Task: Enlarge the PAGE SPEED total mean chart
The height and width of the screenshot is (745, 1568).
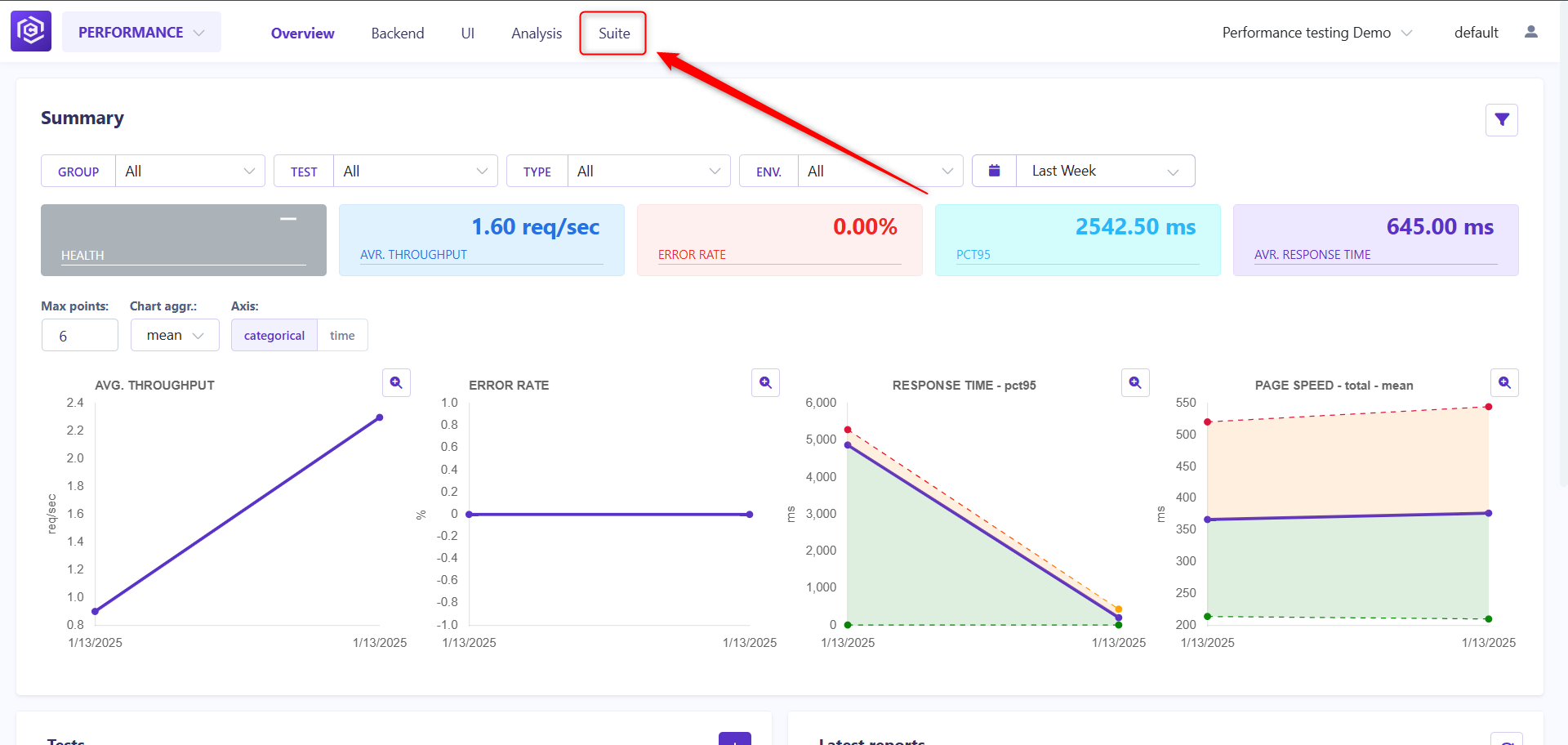Action: (x=1504, y=382)
